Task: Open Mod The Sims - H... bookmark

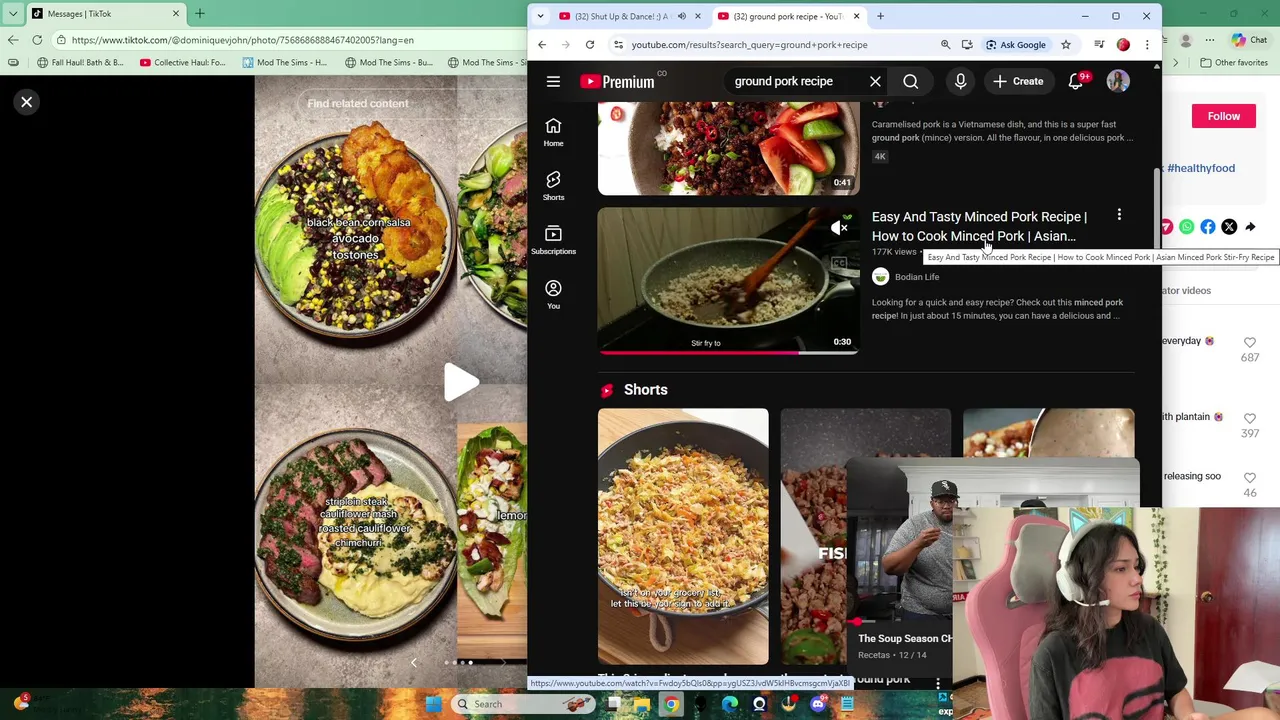Action: click(284, 63)
